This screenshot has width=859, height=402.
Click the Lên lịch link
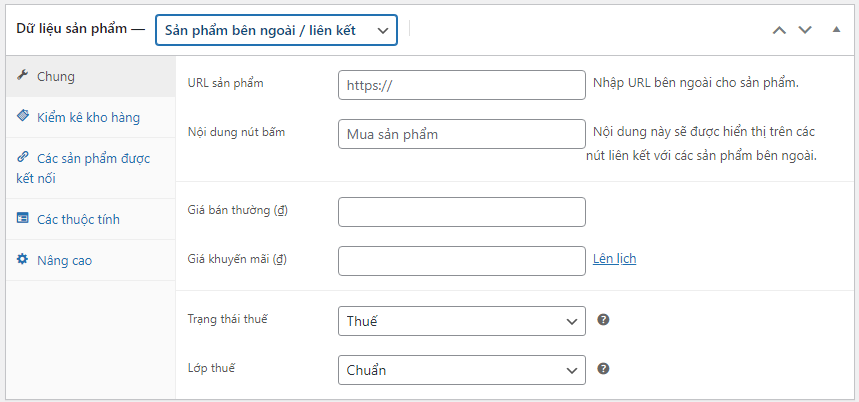pyautogui.click(x=614, y=259)
